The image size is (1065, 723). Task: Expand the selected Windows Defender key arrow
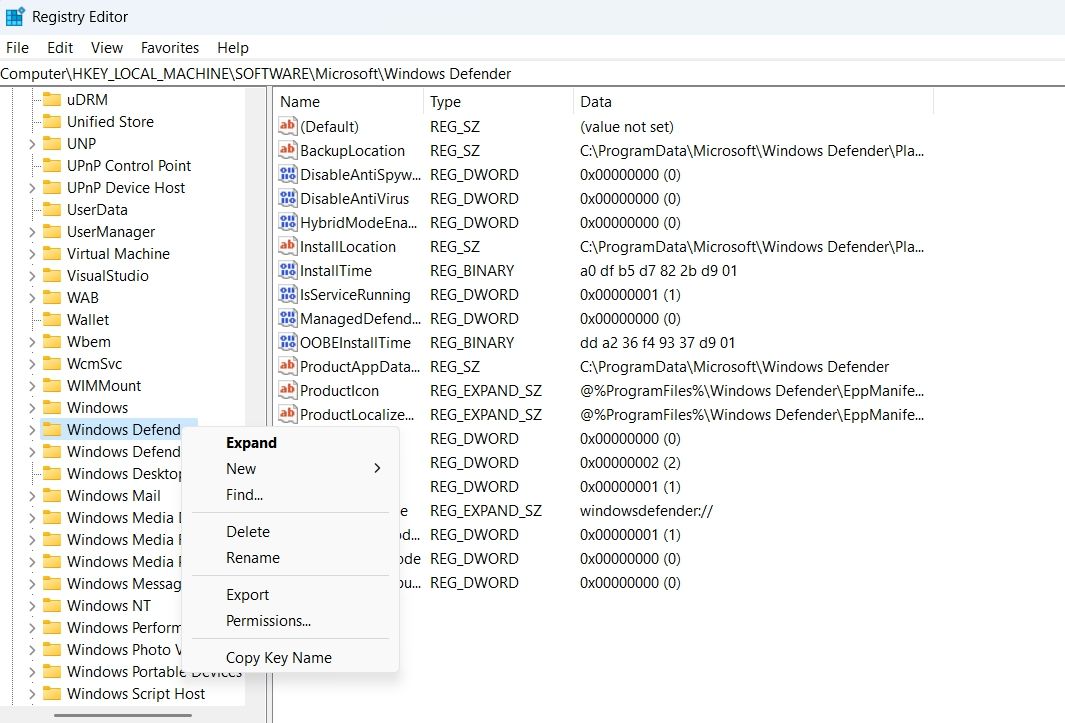(32, 429)
